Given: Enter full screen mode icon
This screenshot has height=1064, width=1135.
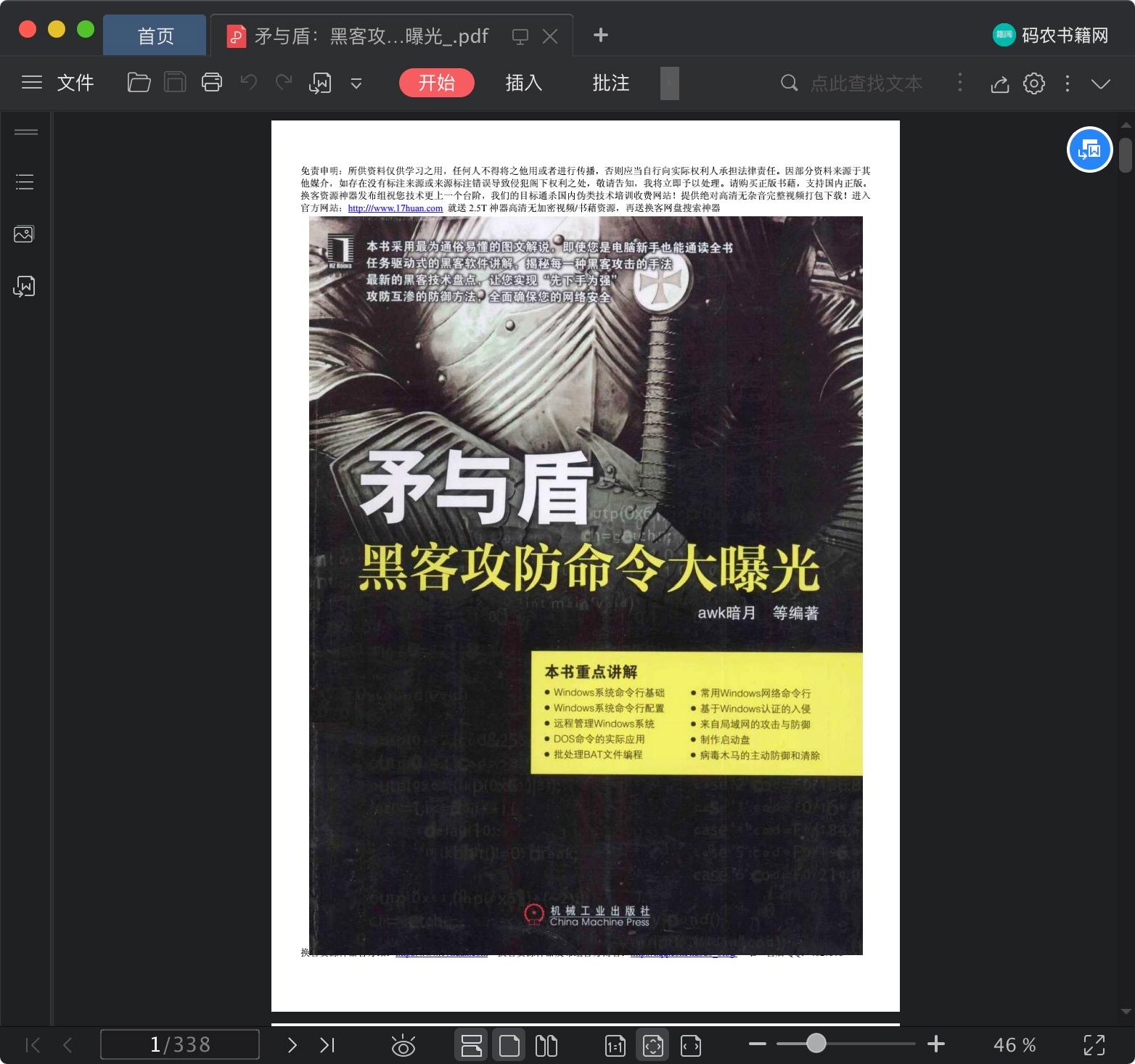Looking at the screenshot, I should coord(1094,1045).
